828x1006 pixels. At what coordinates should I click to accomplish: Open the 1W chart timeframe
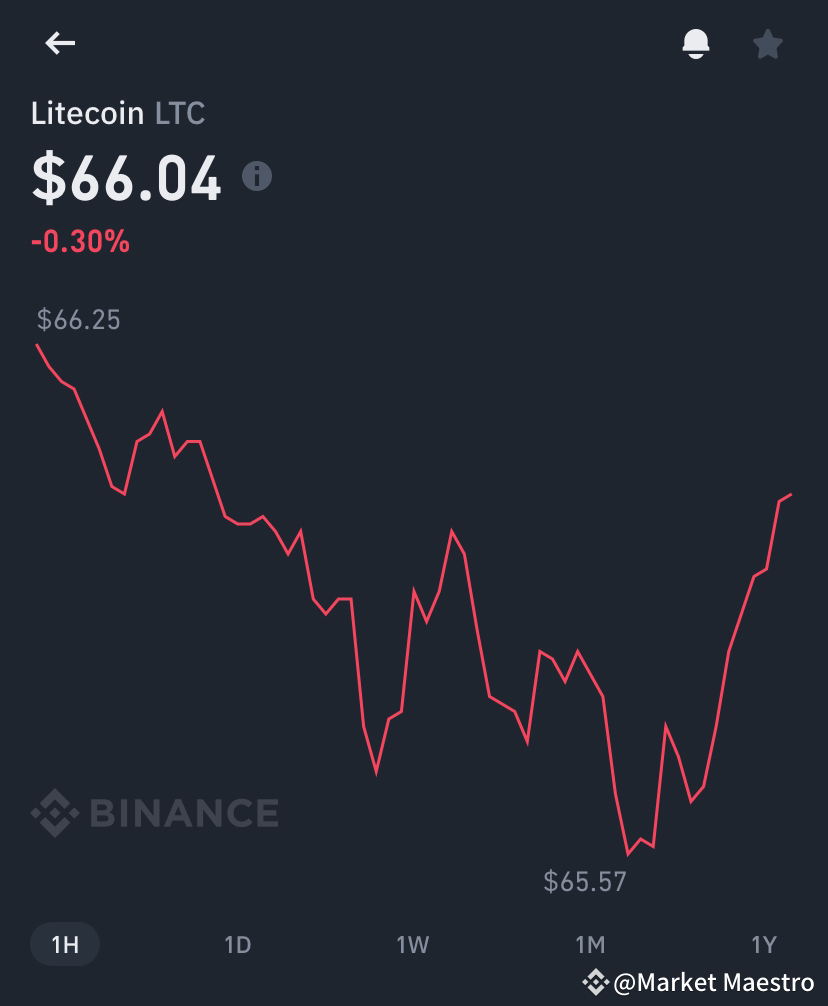tap(414, 943)
